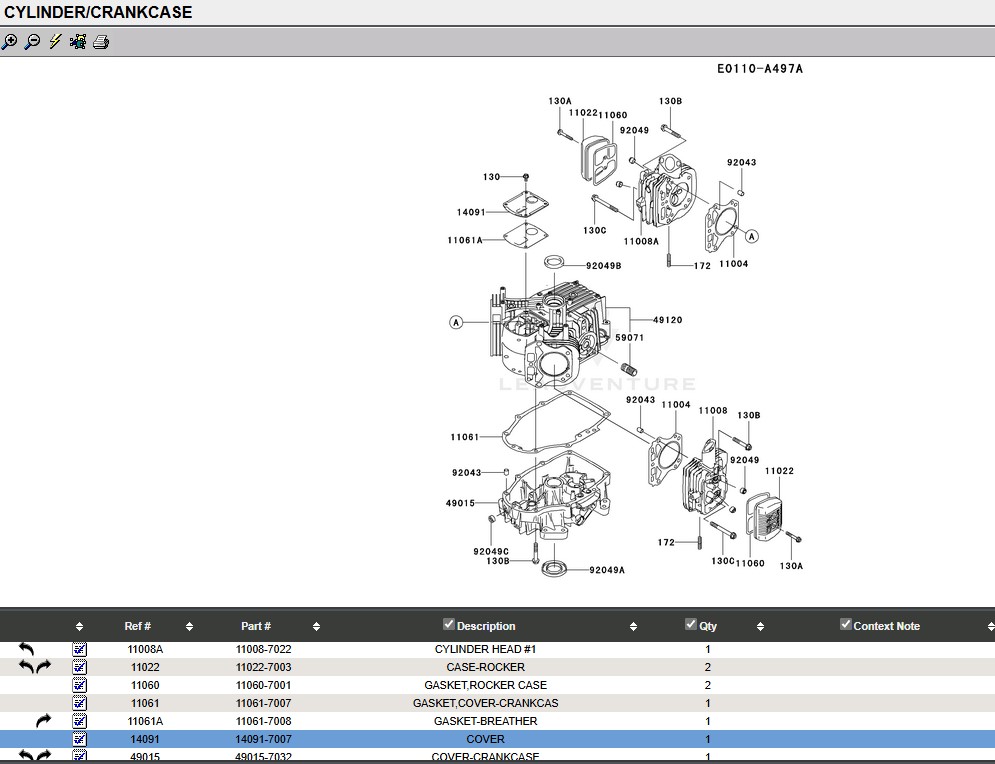Click the Ref # column header

click(137, 626)
